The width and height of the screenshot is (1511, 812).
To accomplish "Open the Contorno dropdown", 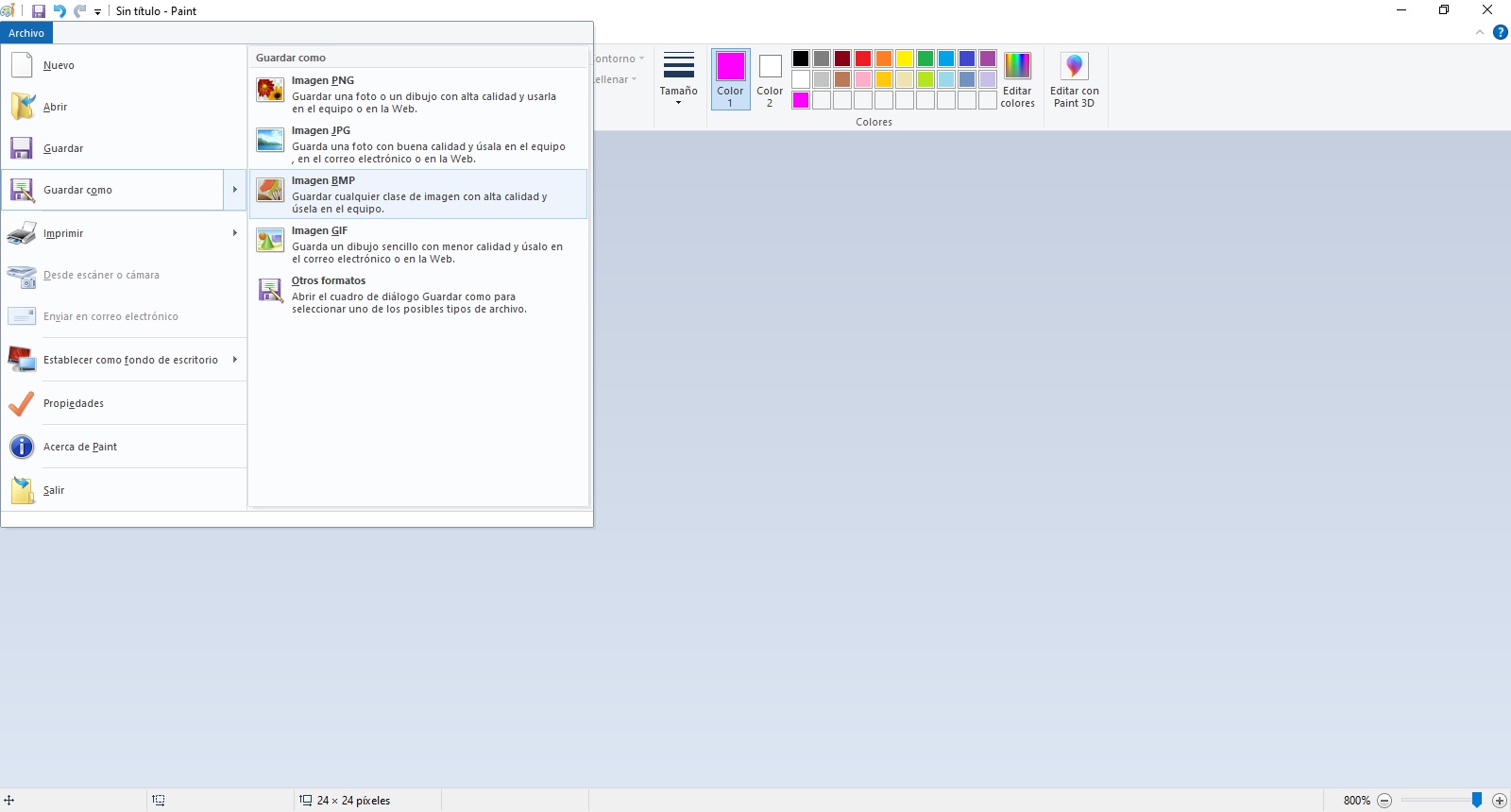I will (620, 59).
